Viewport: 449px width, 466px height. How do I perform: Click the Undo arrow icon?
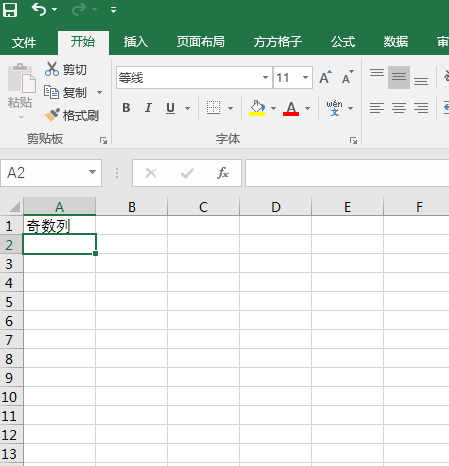pos(39,9)
